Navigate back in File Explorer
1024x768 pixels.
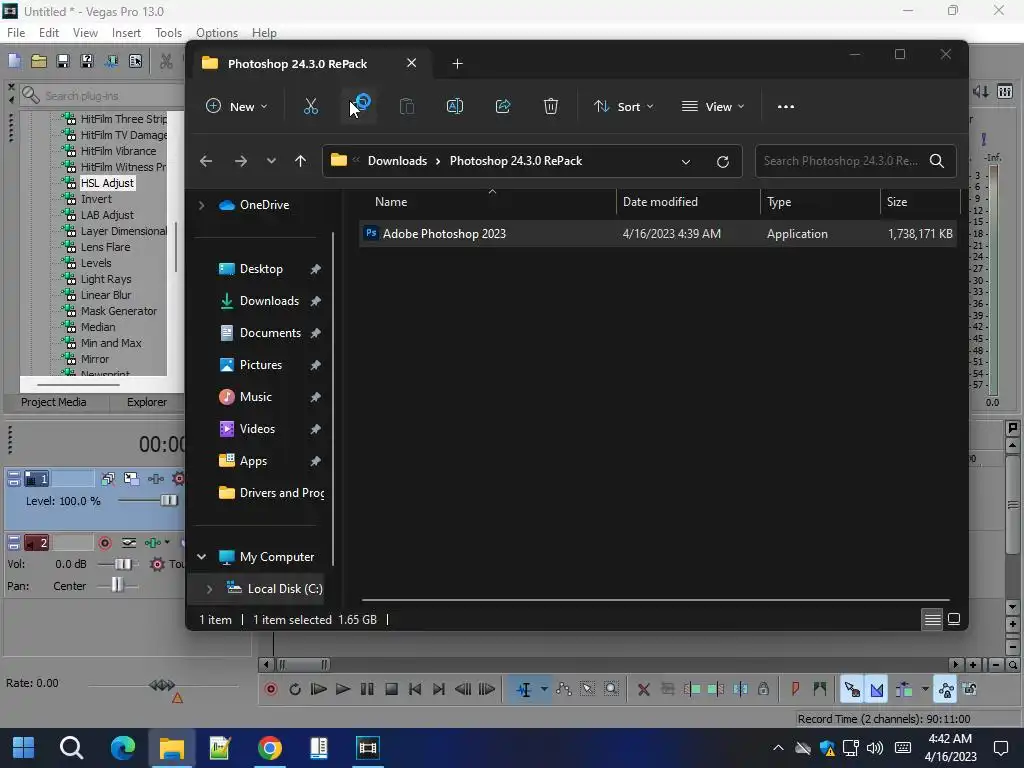click(206, 161)
